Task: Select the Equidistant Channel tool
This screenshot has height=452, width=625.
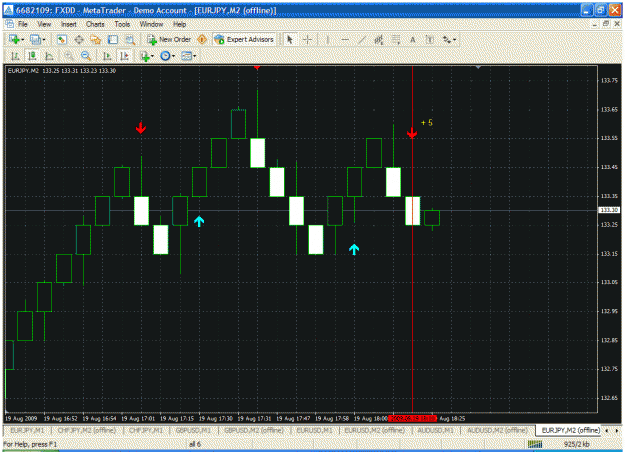Action: [379, 39]
